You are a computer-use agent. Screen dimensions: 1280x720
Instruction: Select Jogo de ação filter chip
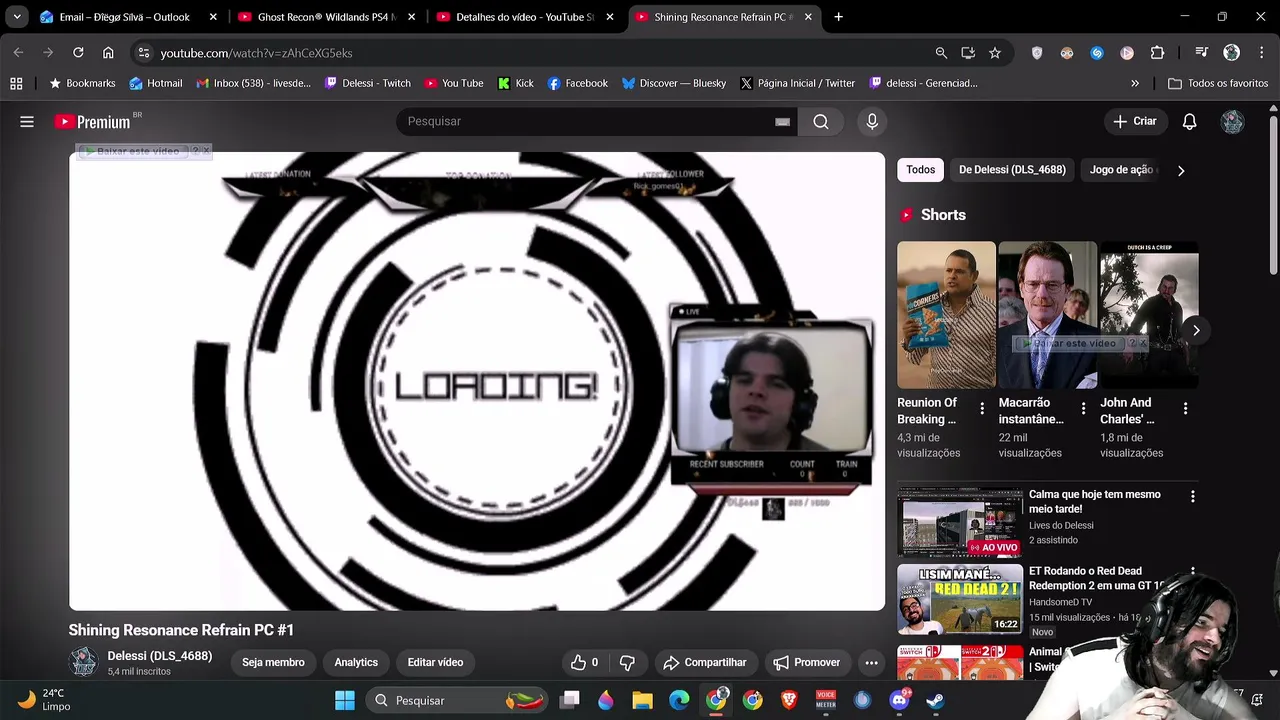(x=1121, y=170)
